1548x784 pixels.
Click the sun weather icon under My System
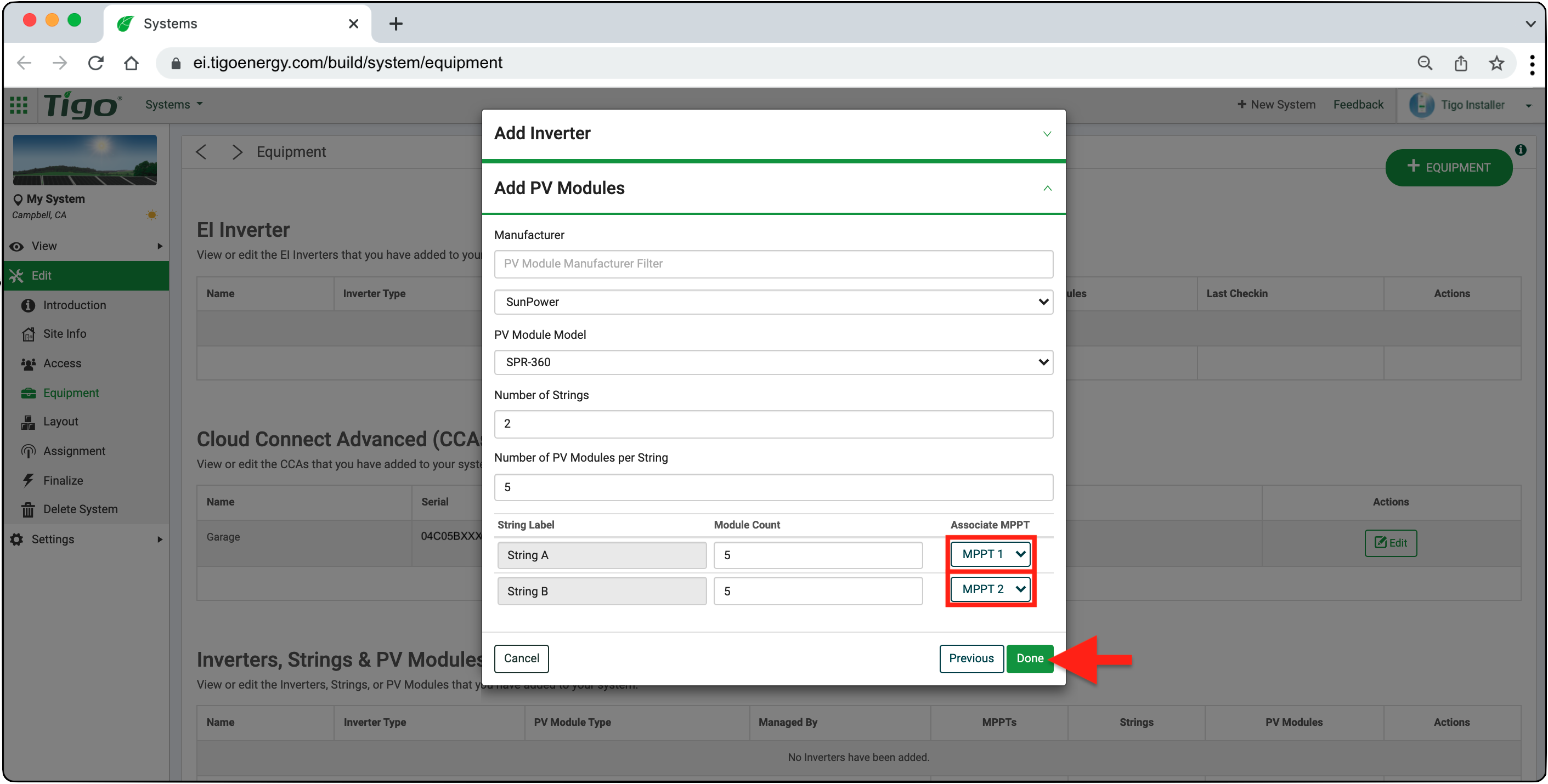[x=152, y=215]
